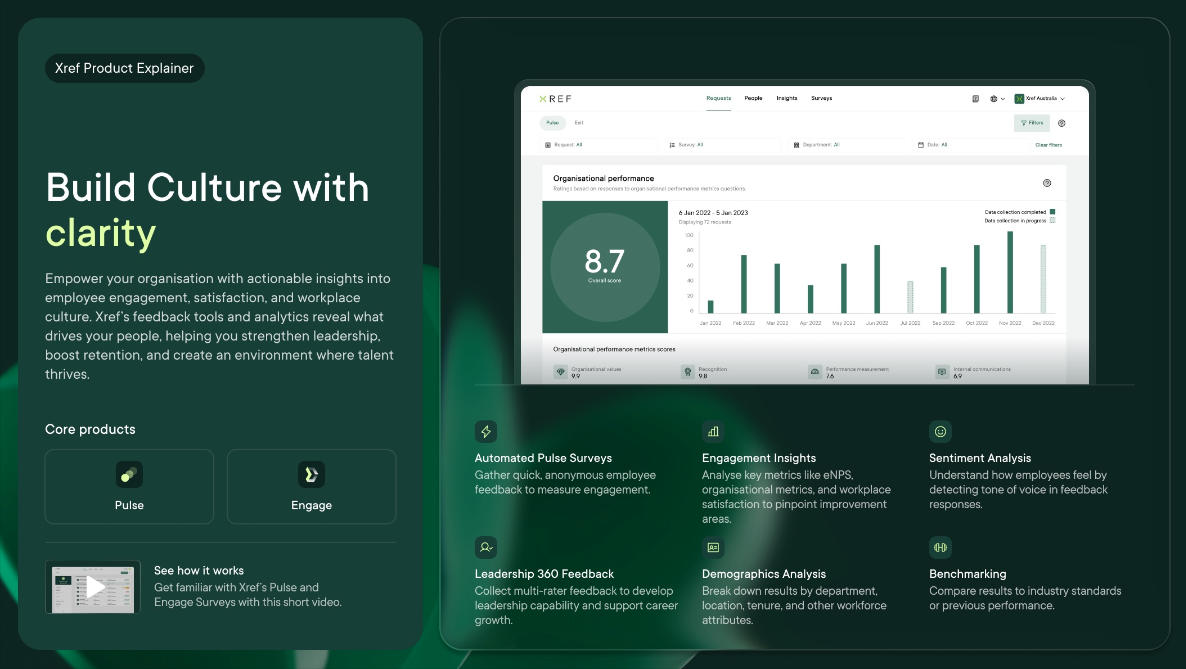The image size is (1186, 669).
Task: Click the Organisational values diamond icon
Action: pyautogui.click(x=560, y=372)
